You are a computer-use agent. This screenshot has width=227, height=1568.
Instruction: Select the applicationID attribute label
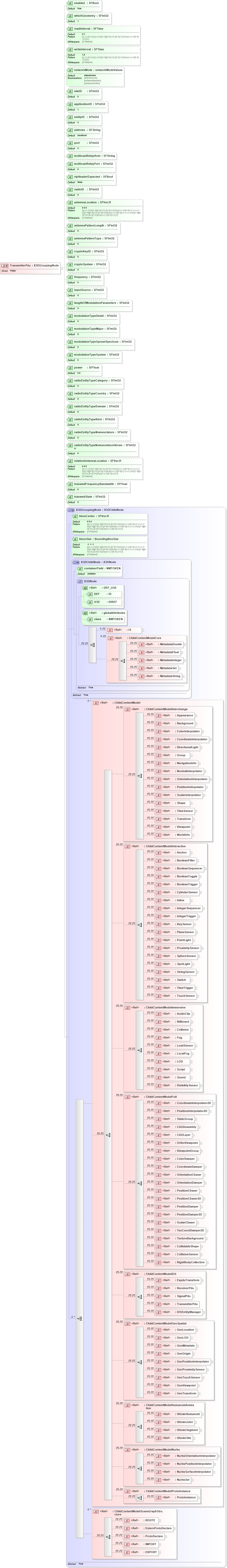point(90,104)
